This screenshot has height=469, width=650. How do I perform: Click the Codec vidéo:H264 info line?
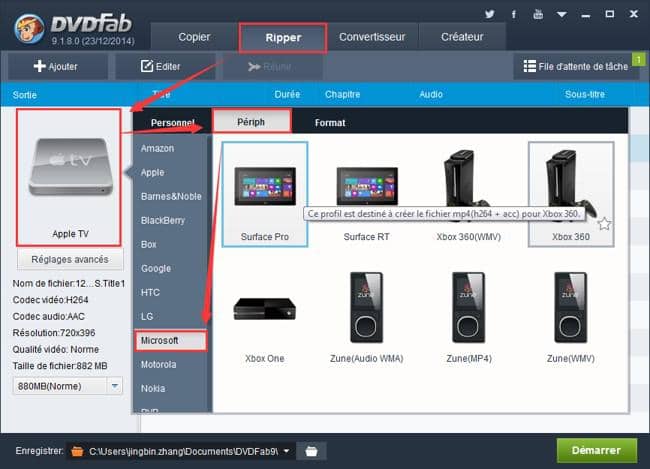51,300
